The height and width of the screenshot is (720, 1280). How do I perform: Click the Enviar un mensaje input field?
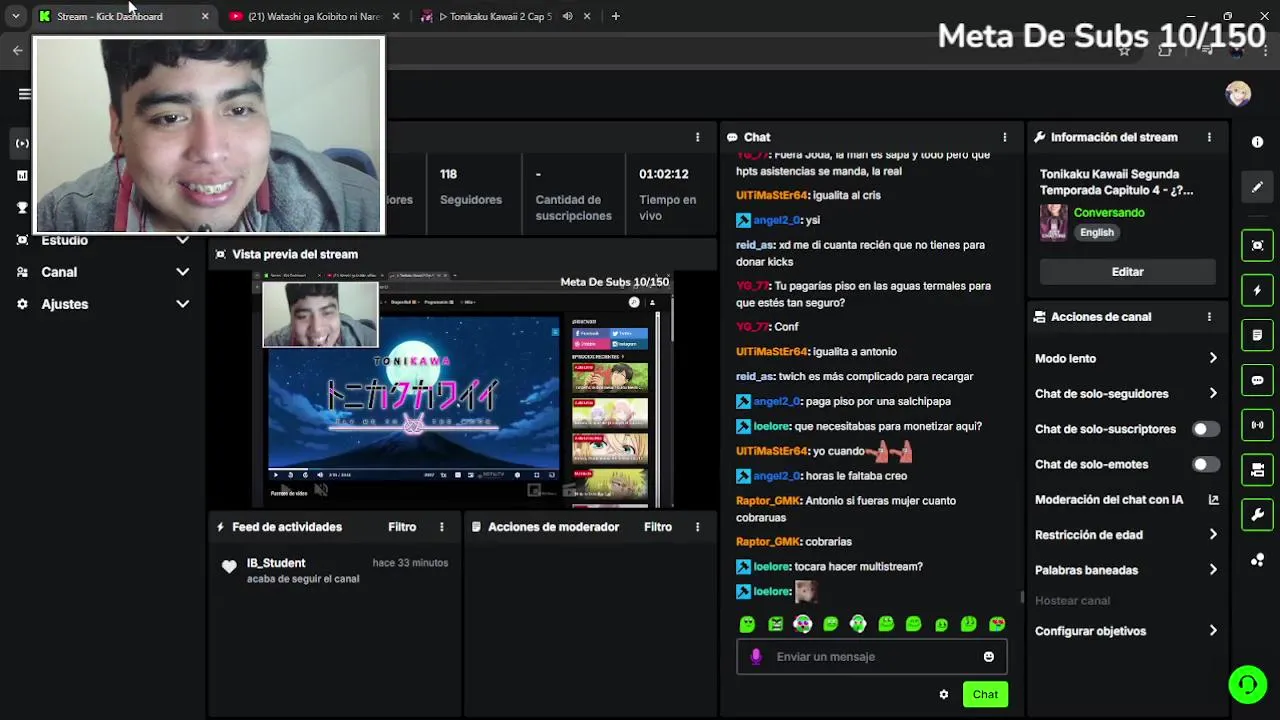click(872, 657)
